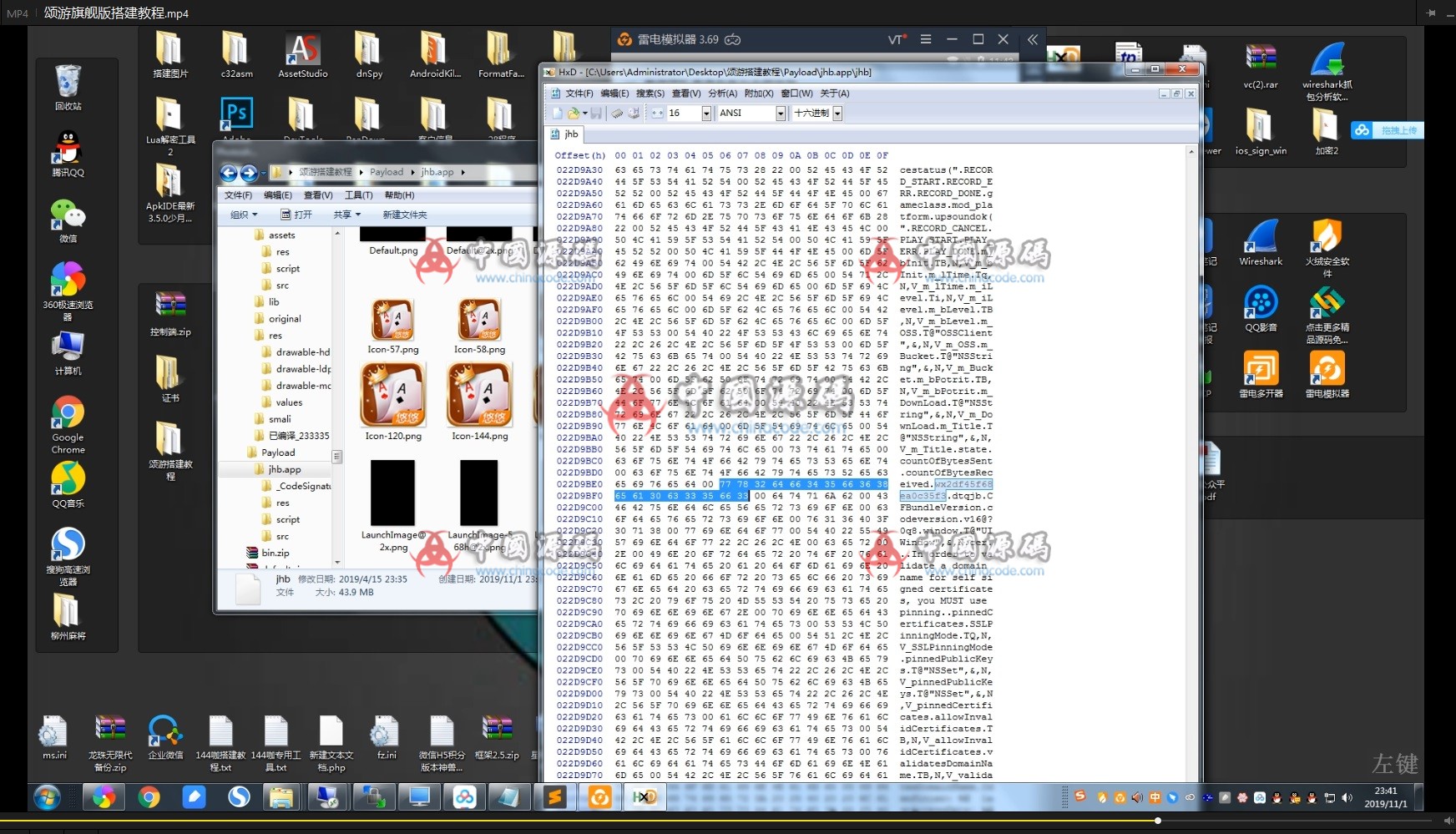Click the Save disk icon in HxD toolbar

596,114
